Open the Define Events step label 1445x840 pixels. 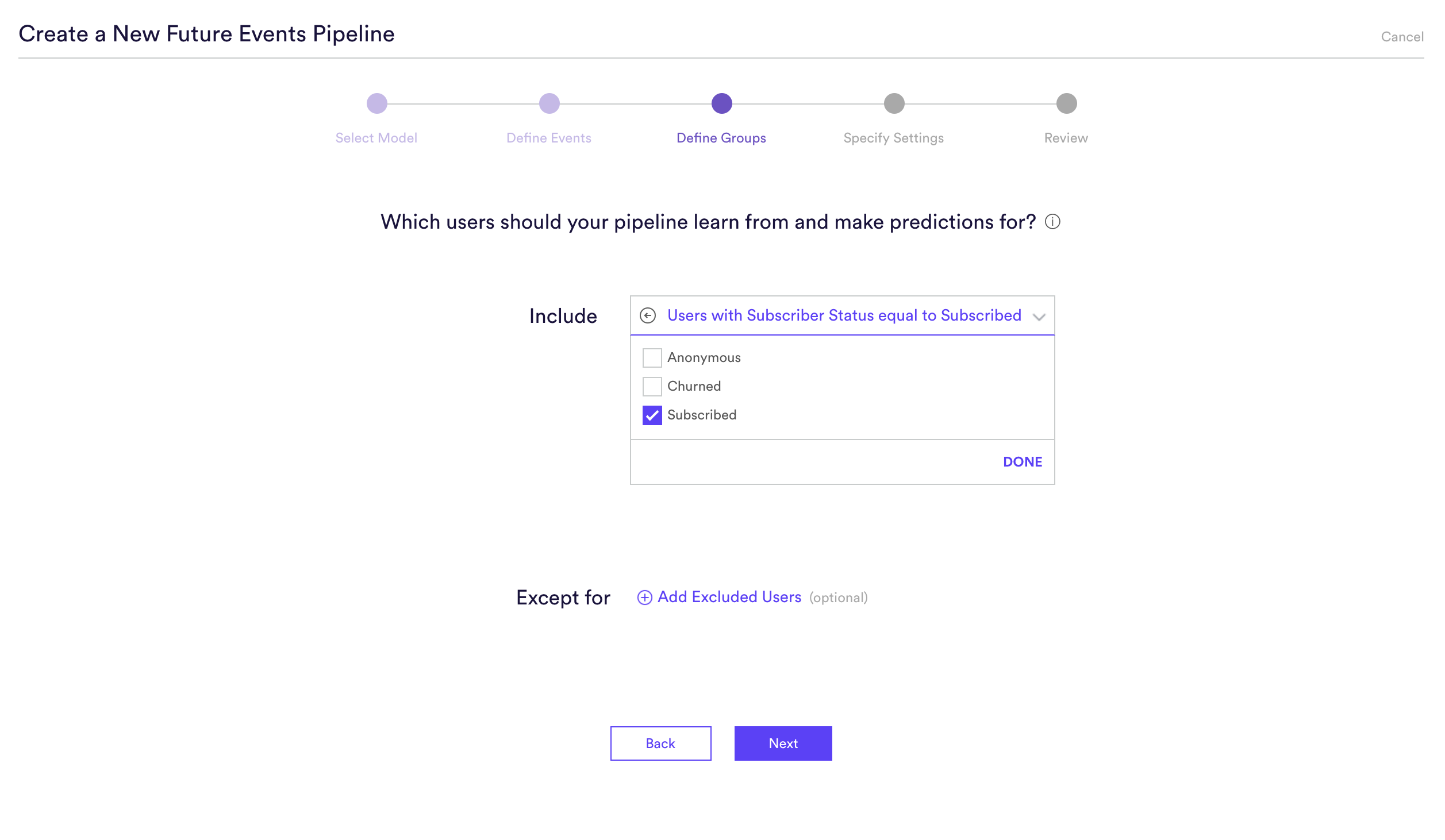[549, 138]
